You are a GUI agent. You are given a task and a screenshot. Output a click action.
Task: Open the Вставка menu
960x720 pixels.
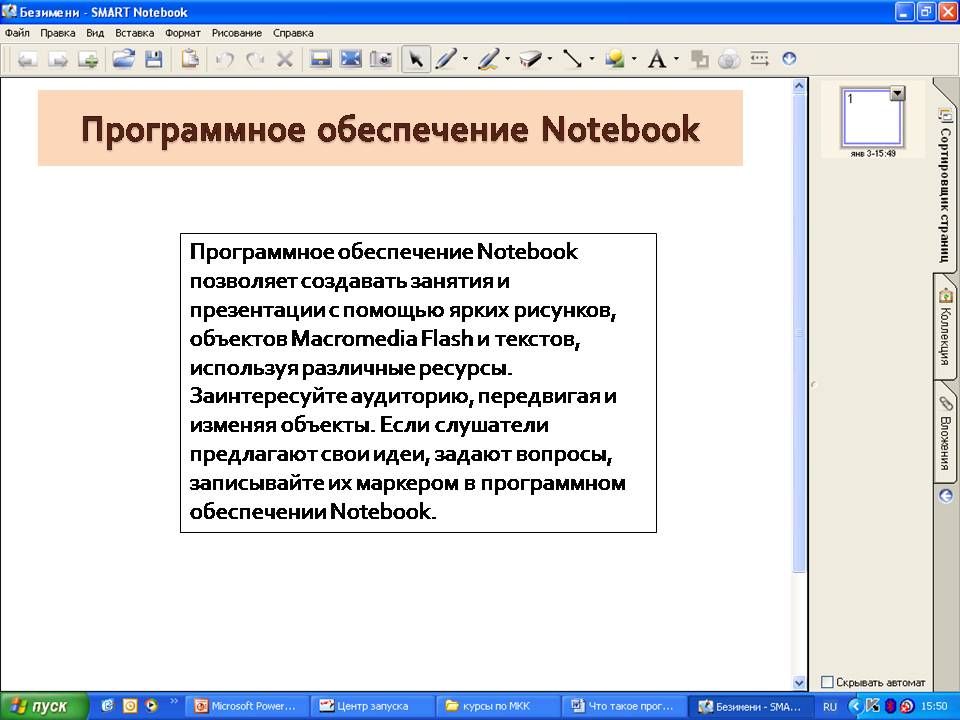point(135,33)
